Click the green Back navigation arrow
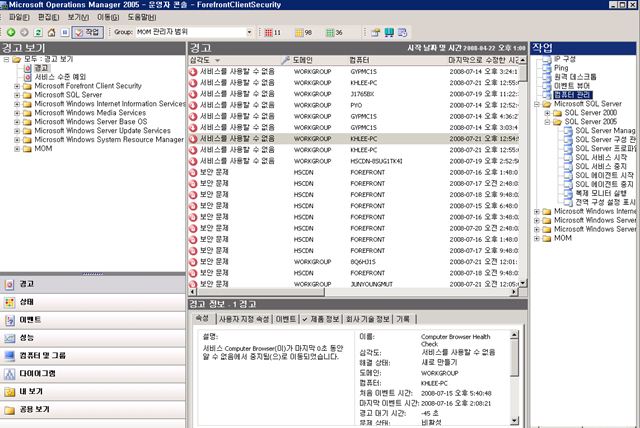This screenshot has width=640, height=428. 11,32
